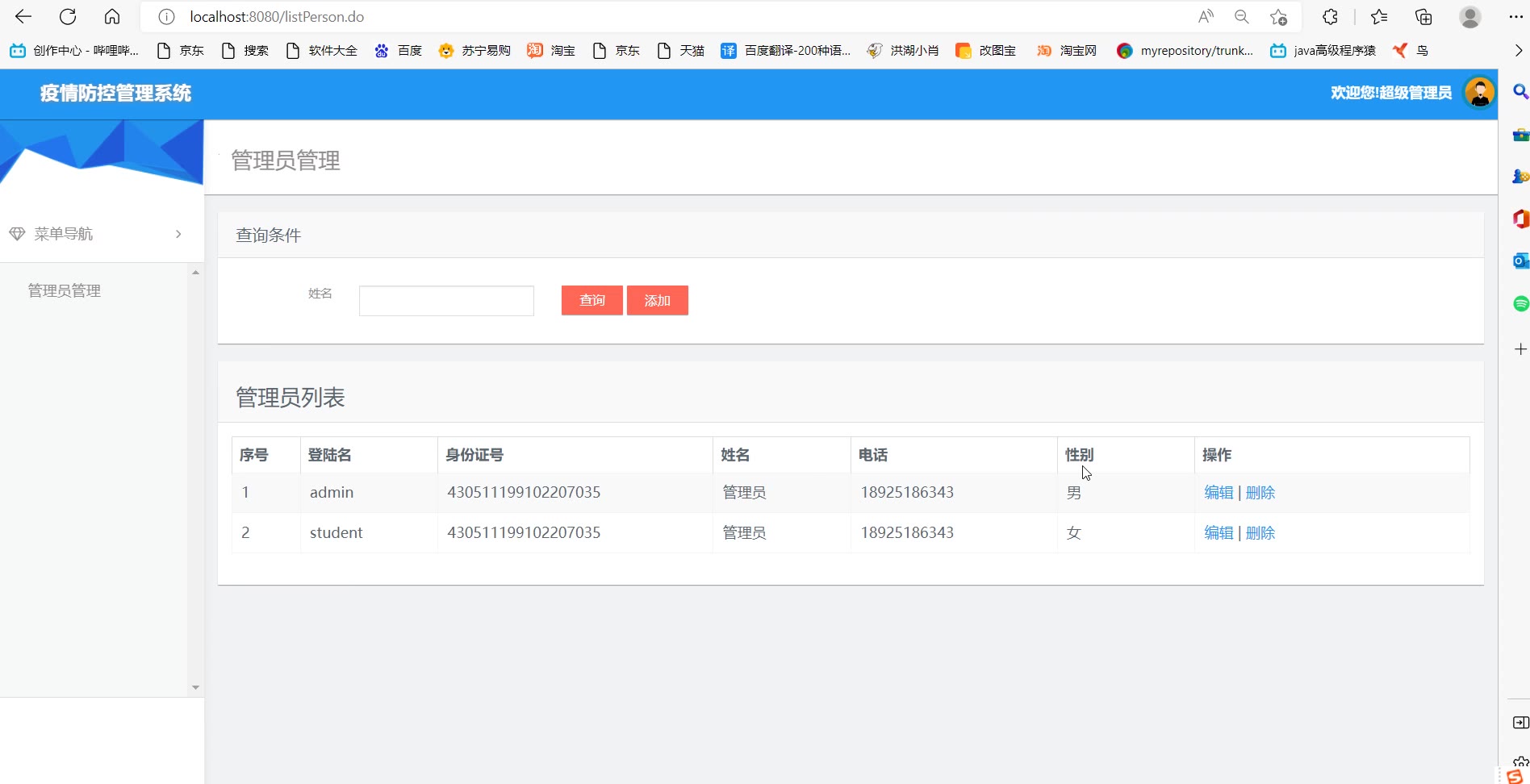Activate the Read Aloud icon

1206,17
